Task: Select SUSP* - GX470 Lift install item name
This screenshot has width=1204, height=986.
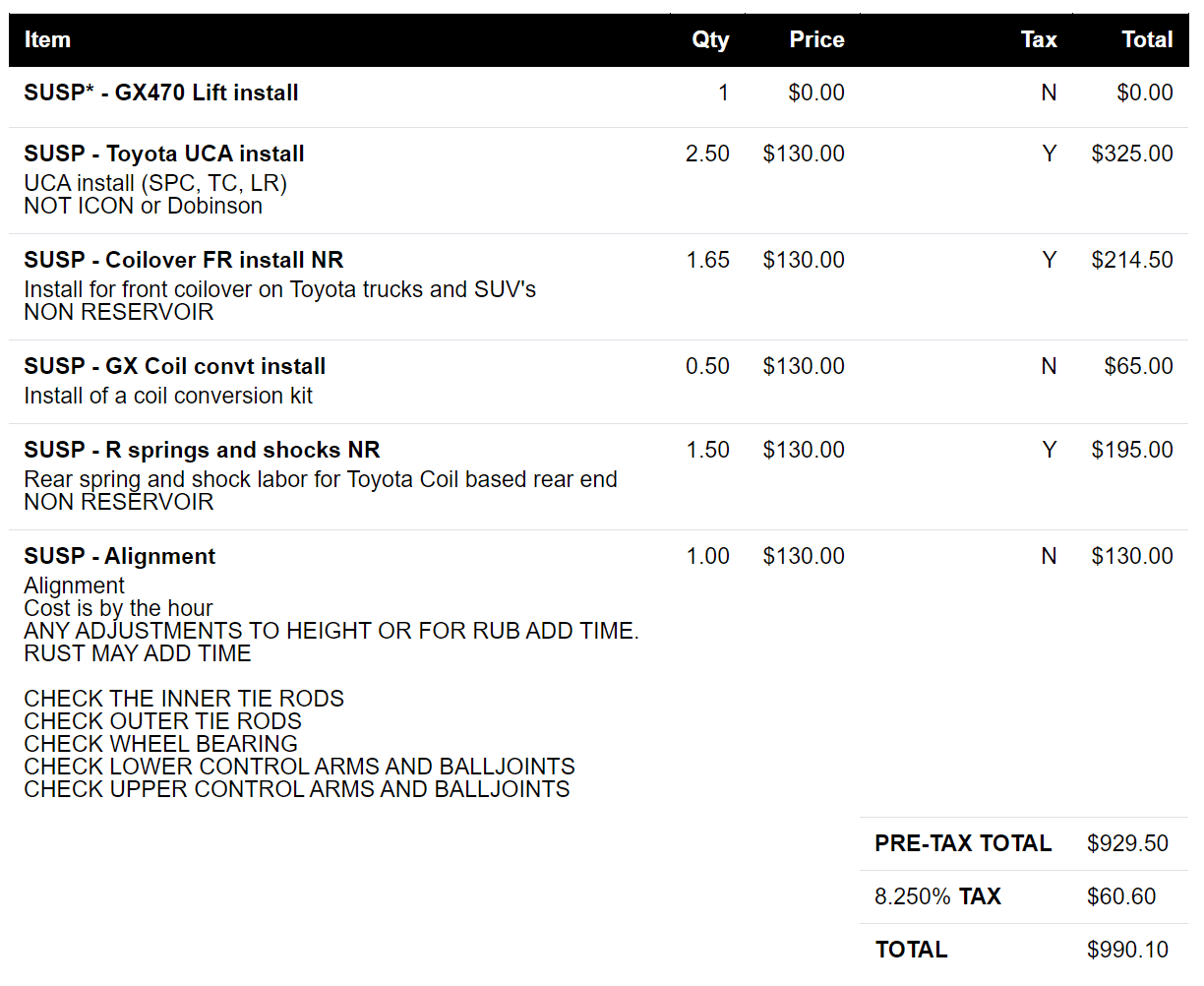Action: [161, 92]
